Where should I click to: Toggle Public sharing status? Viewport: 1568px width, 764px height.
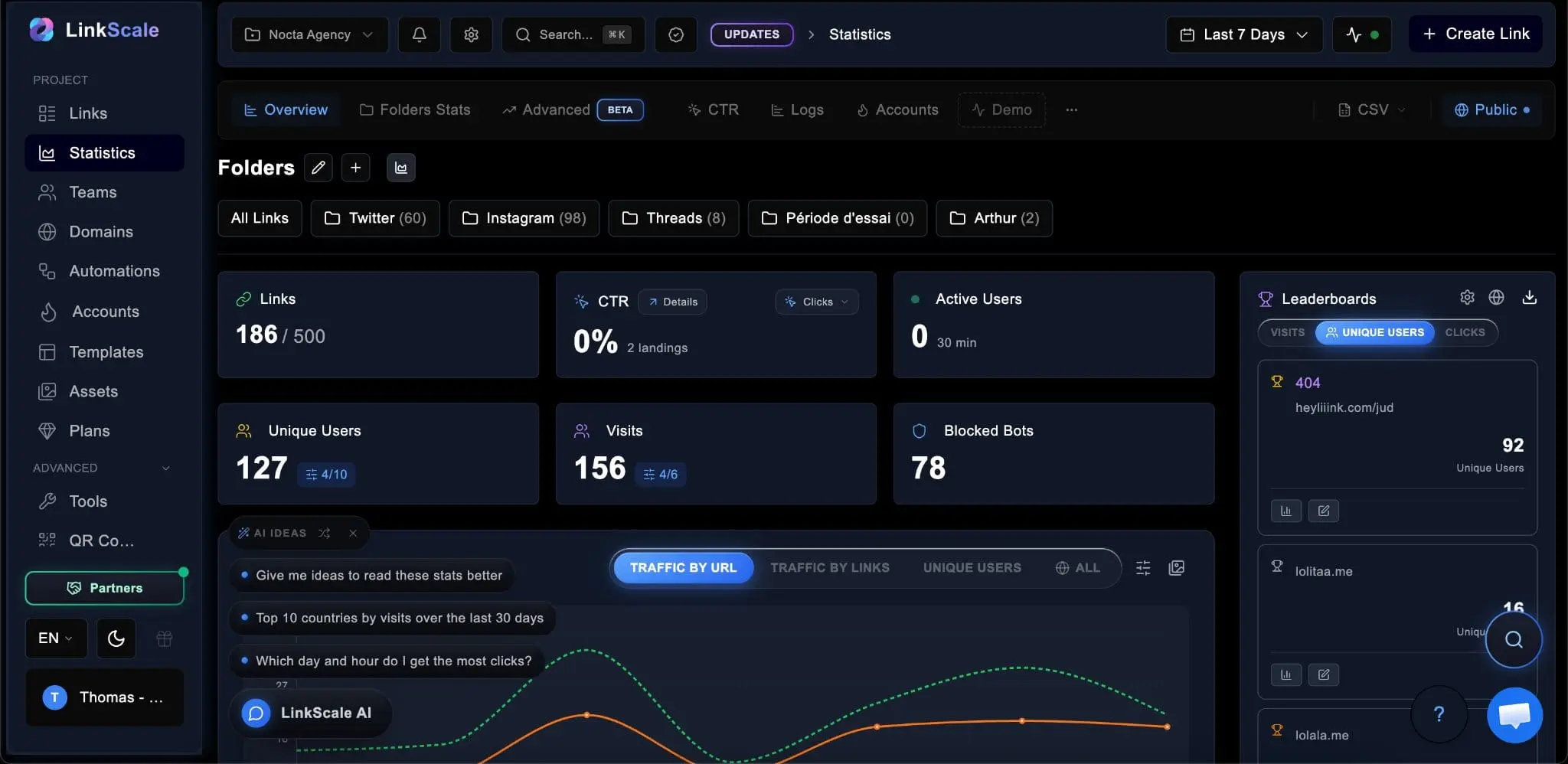(x=1491, y=109)
